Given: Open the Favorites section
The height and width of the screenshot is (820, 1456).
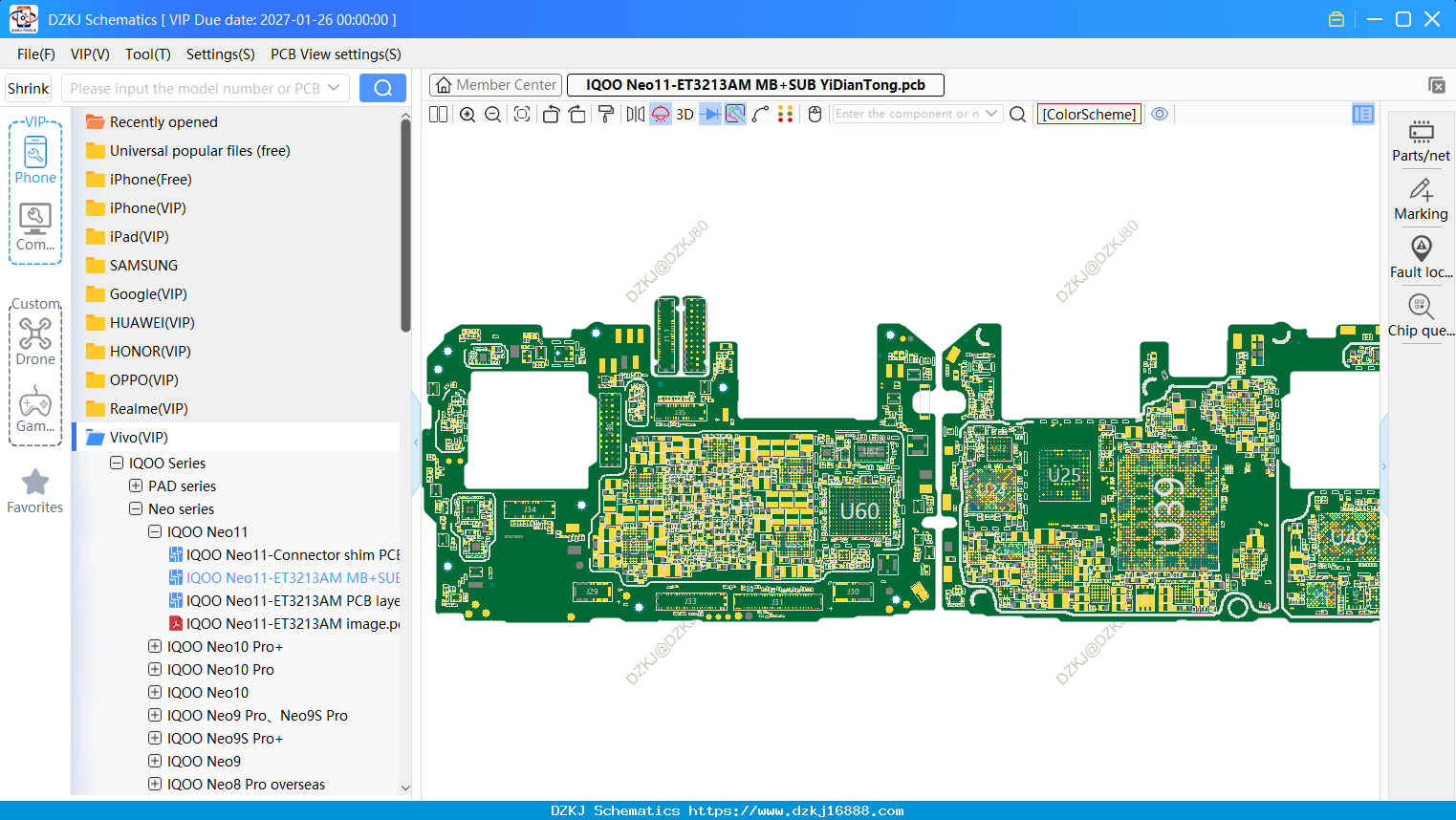Looking at the screenshot, I should tap(35, 491).
